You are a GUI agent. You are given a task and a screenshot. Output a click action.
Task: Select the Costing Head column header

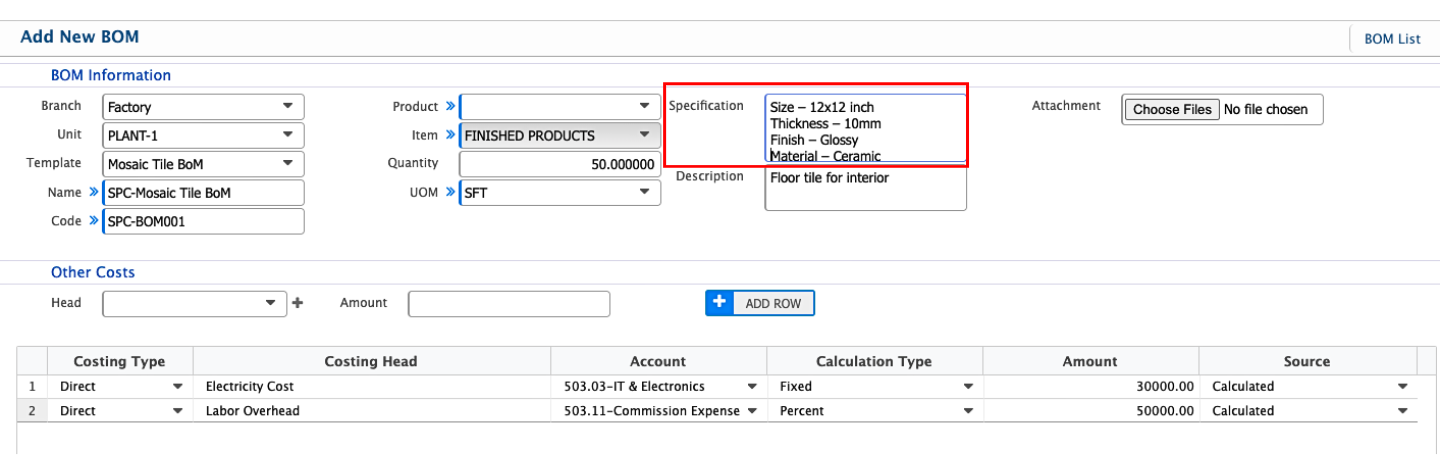(371, 361)
